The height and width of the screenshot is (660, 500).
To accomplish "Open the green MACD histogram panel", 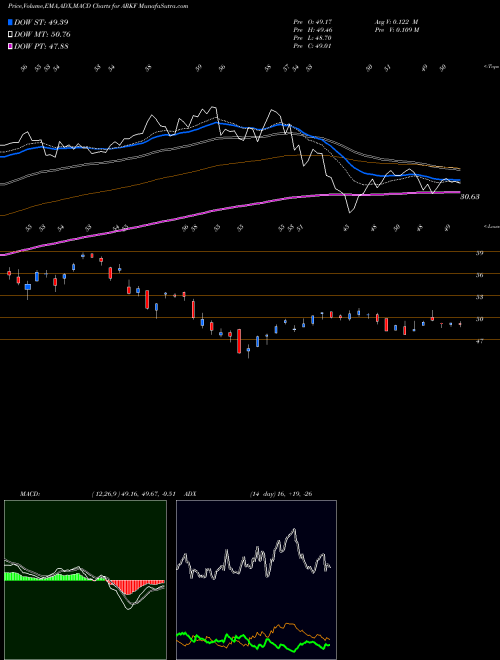I will [85, 580].
